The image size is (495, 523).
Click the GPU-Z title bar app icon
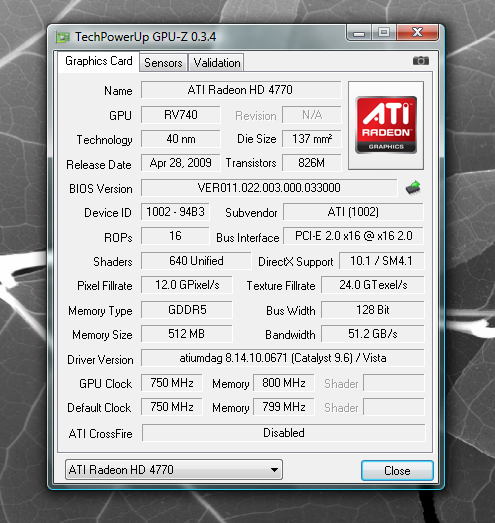[x=63, y=37]
